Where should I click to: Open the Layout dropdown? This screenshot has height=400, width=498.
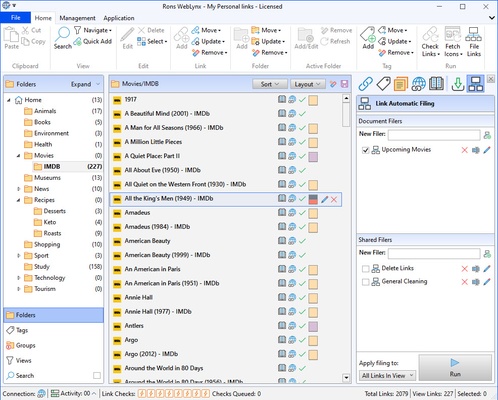[x=308, y=84]
